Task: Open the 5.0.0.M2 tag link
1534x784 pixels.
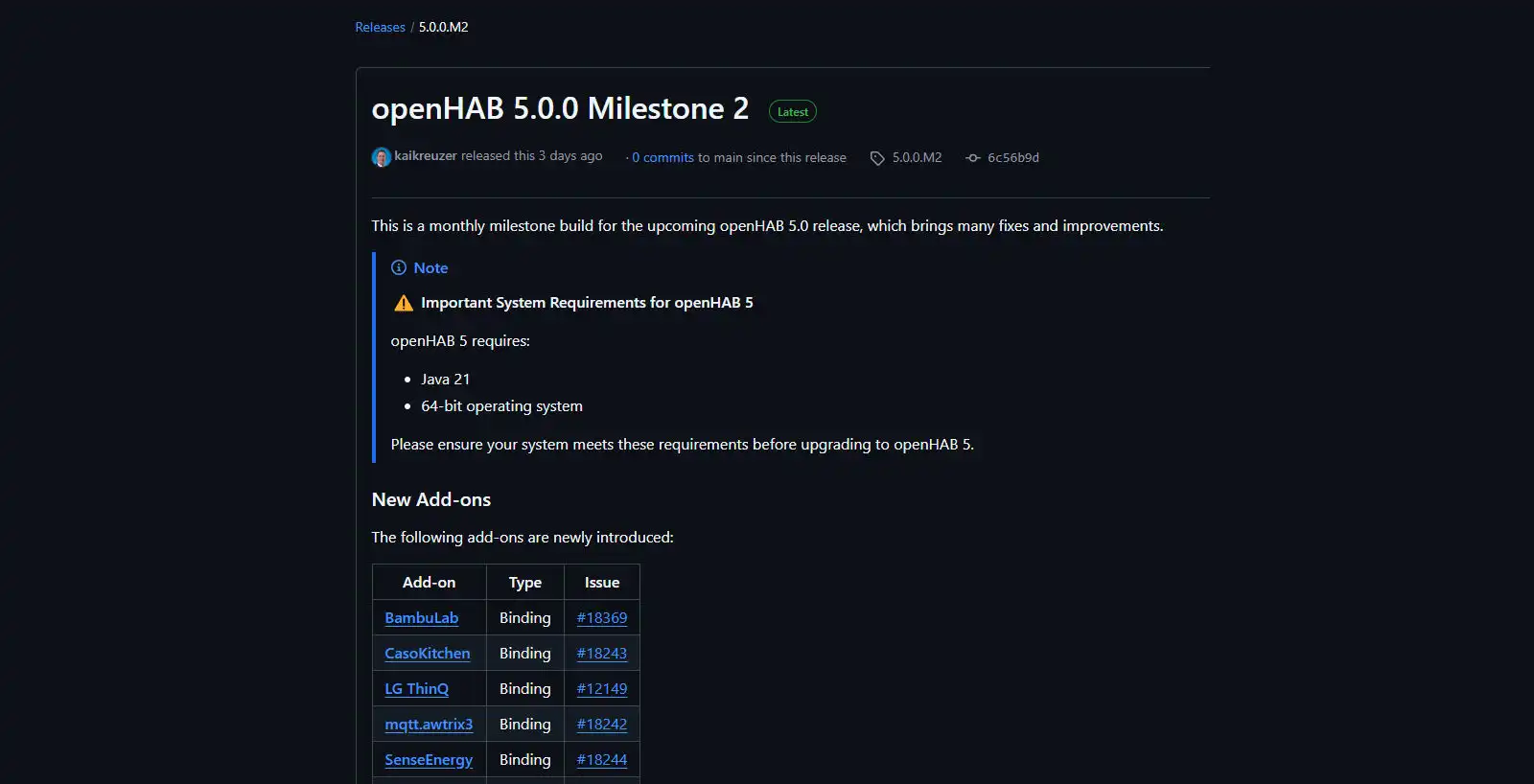Action: click(x=917, y=157)
